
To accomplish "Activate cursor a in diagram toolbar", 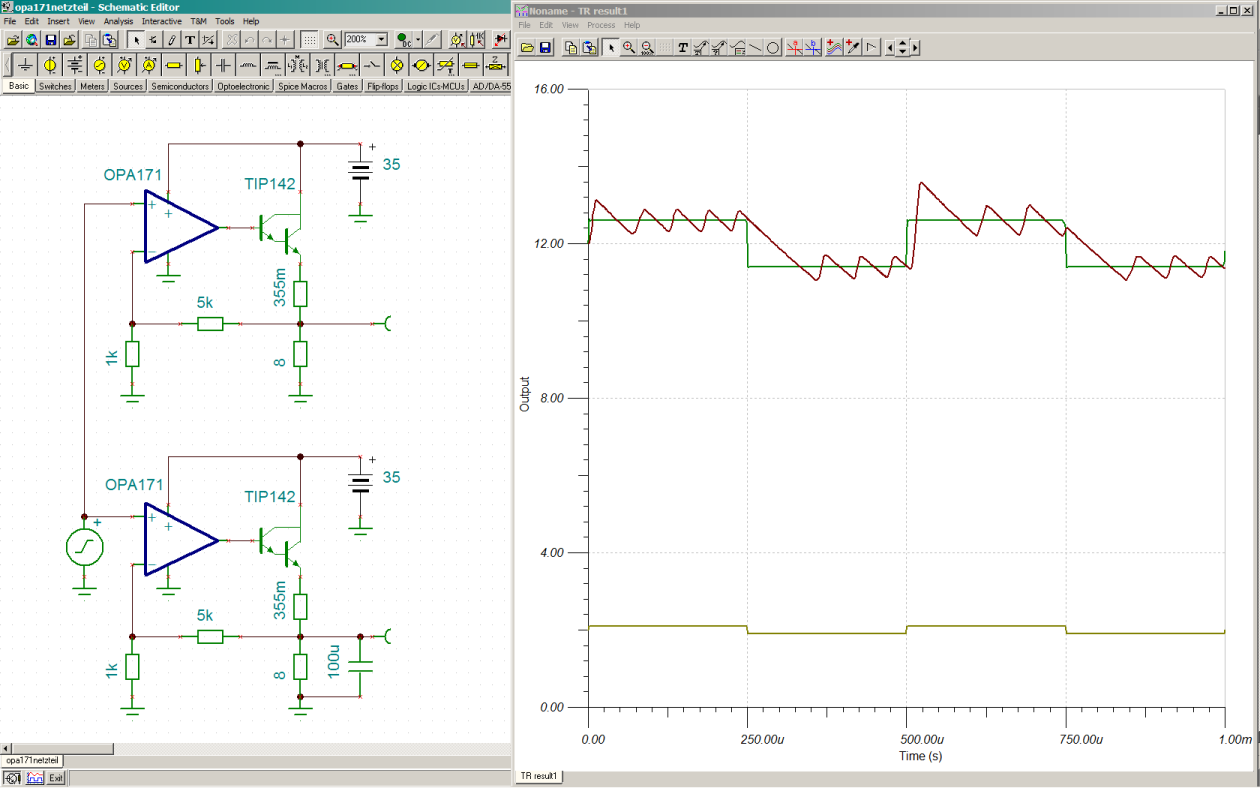I will pos(795,47).
